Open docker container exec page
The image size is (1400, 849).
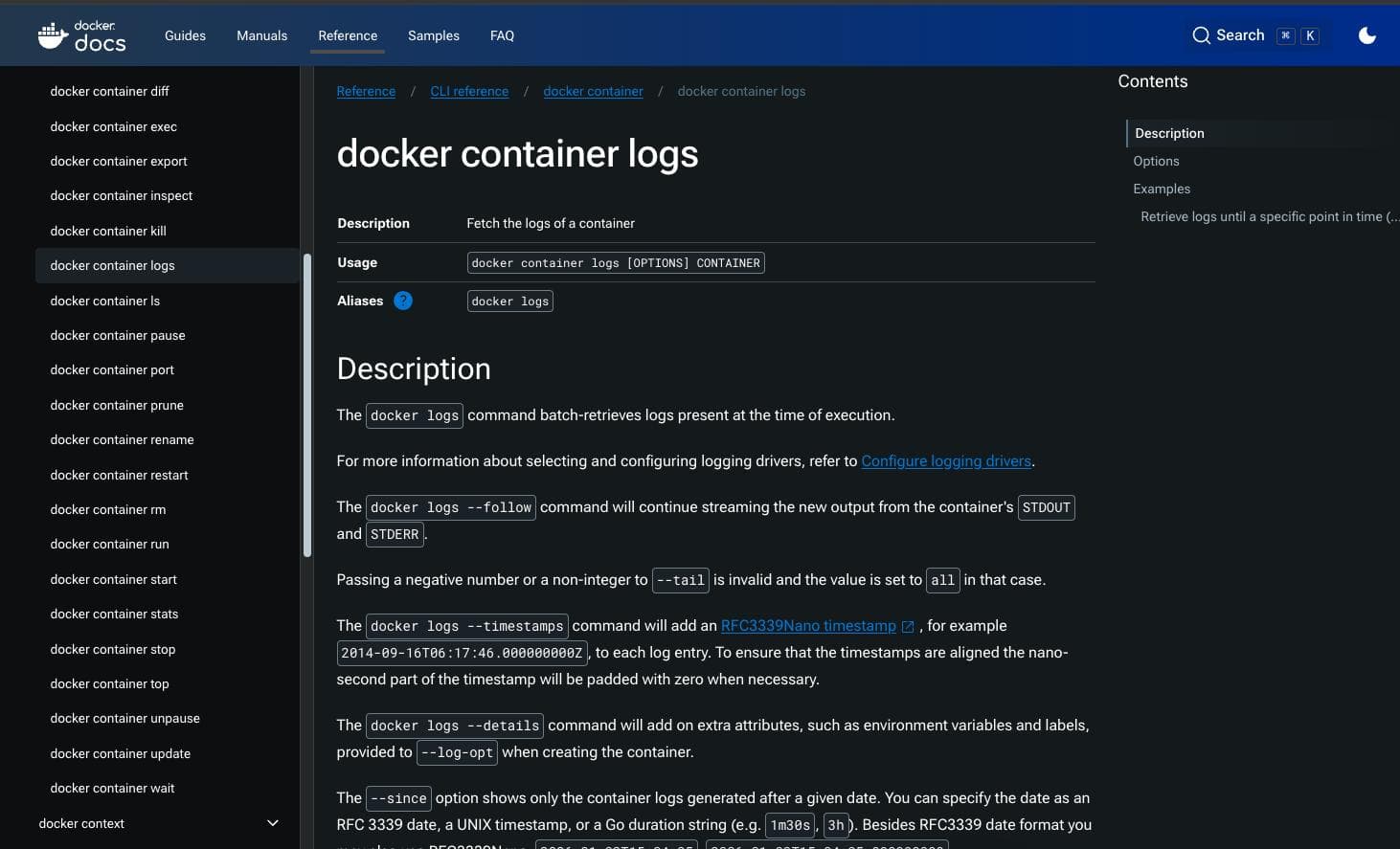coord(113,126)
